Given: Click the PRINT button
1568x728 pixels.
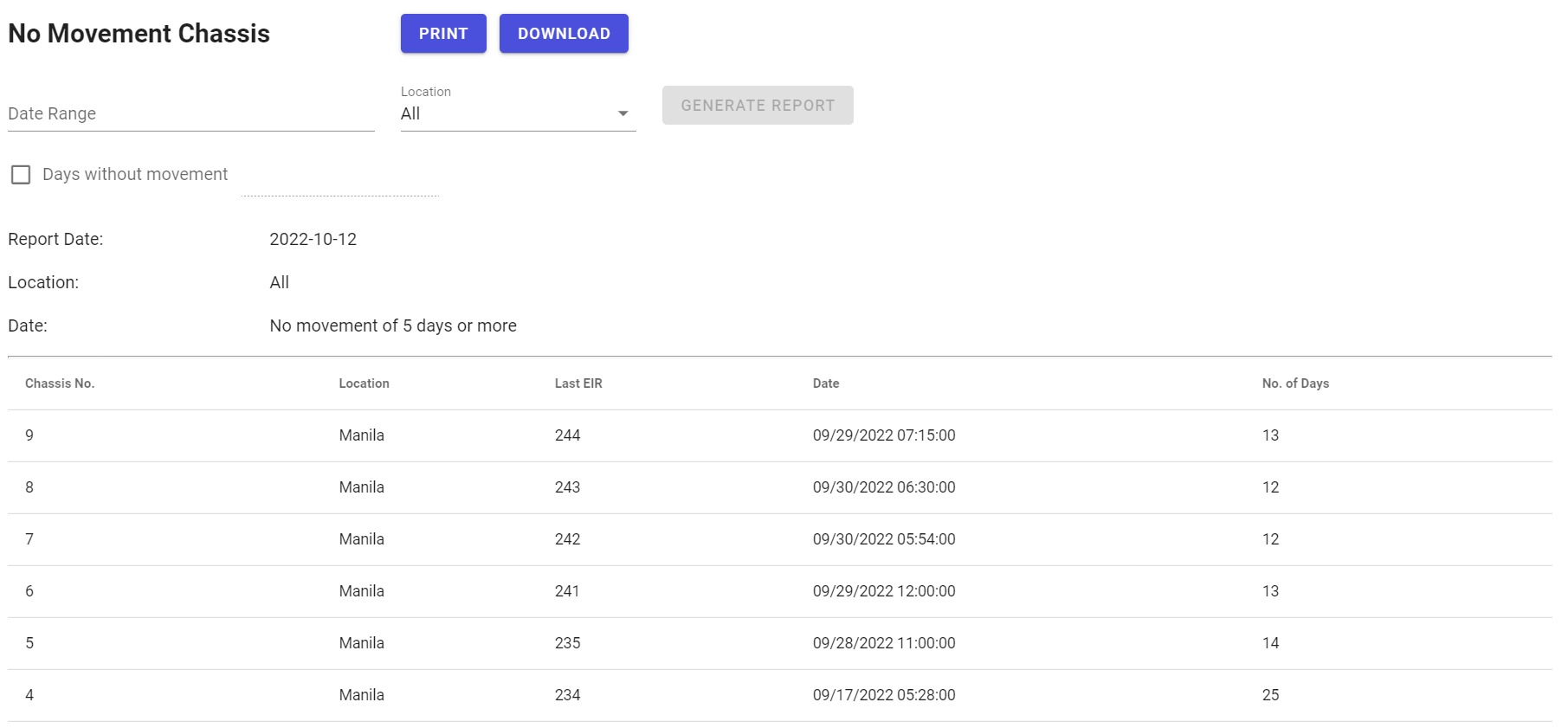Looking at the screenshot, I should (x=443, y=34).
